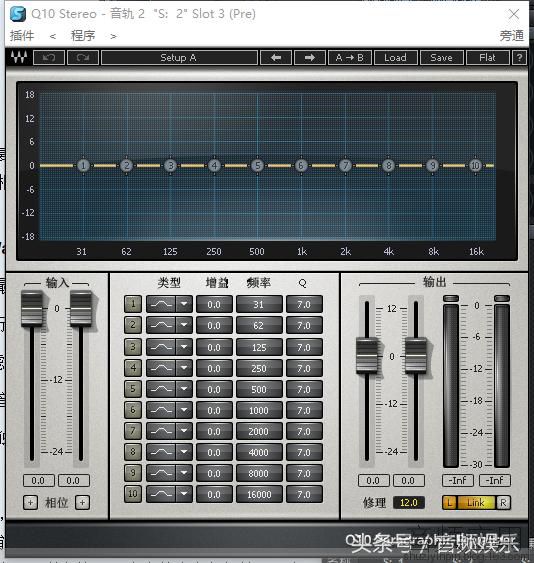Screen dimensions: 534x563
Task: Select band 1 node on EQ graph
Action: coord(83,166)
